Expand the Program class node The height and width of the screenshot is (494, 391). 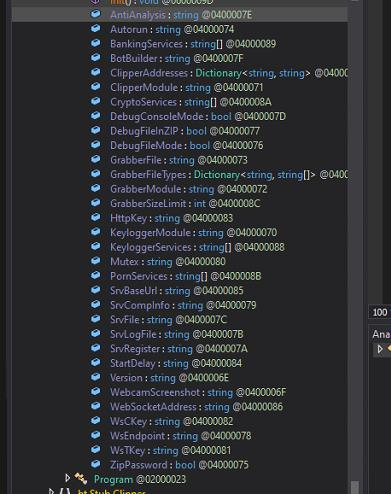[x=67, y=479]
